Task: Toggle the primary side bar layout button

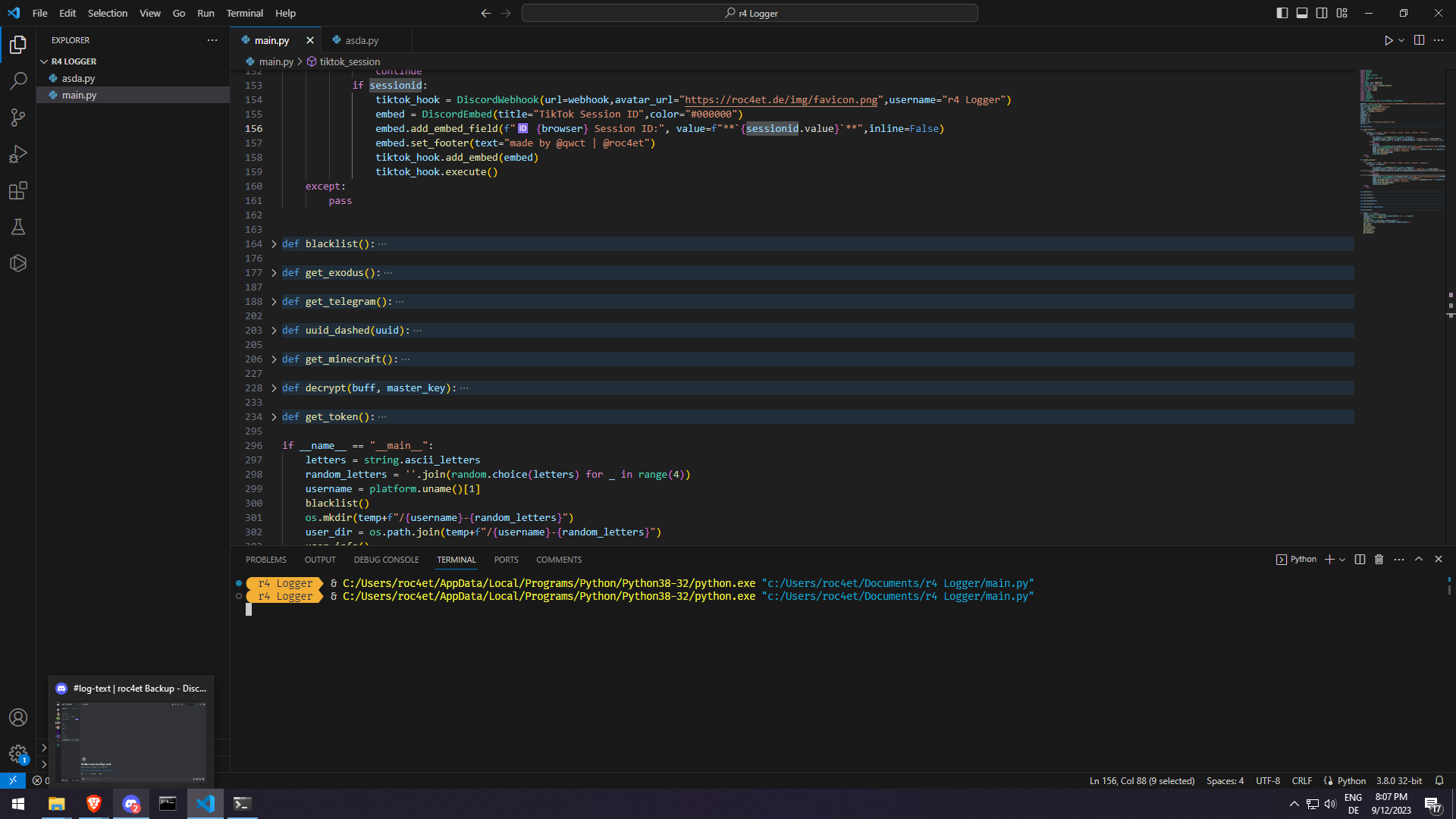Action: coord(1282,13)
